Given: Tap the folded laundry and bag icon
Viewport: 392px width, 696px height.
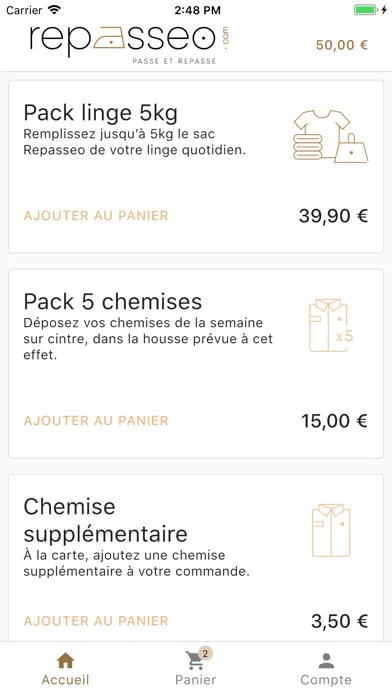Looking at the screenshot, I should point(331,136).
